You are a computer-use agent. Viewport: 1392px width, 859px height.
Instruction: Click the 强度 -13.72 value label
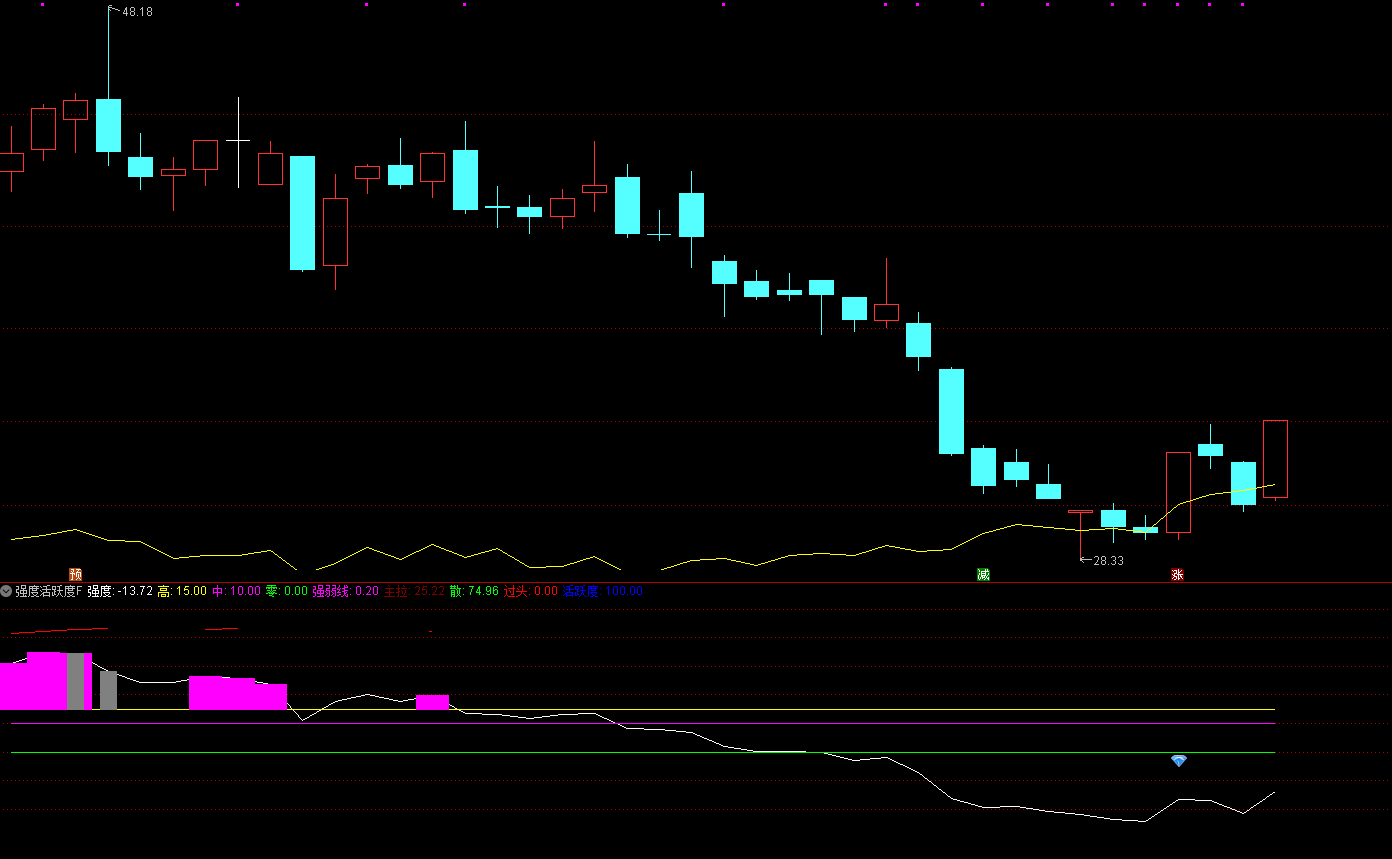pyautogui.click(x=120, y=591)
